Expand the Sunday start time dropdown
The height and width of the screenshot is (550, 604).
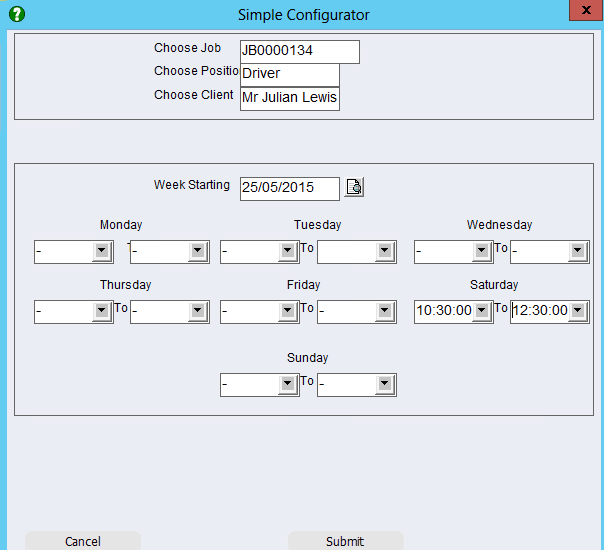tap(288, 384)
